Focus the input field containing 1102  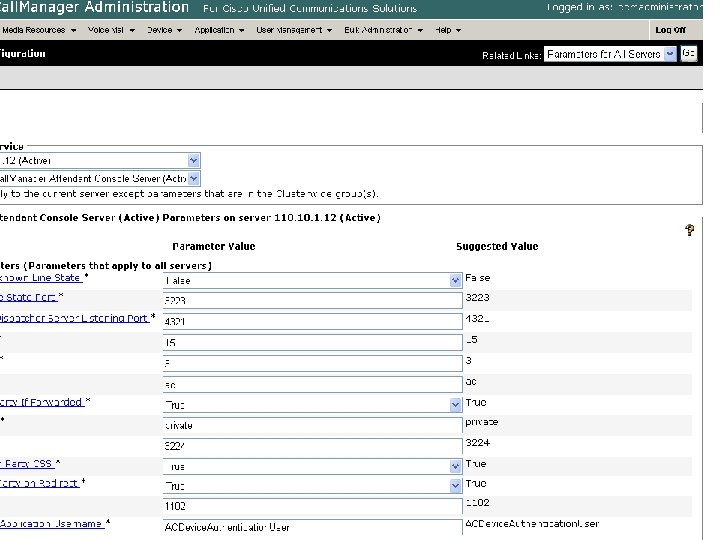tap(312, 506)
